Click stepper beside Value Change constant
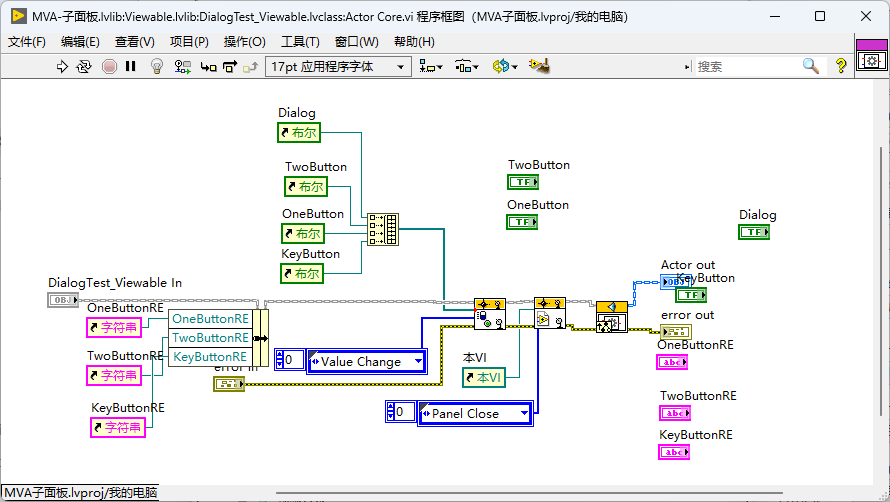This screenshot has width=890, height=502. [x=279, y=359]
